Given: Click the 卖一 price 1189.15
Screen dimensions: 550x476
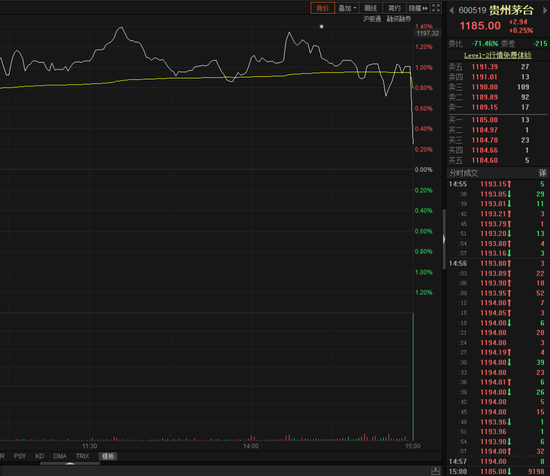Looking at the screenshot, I should coord(484,107).
